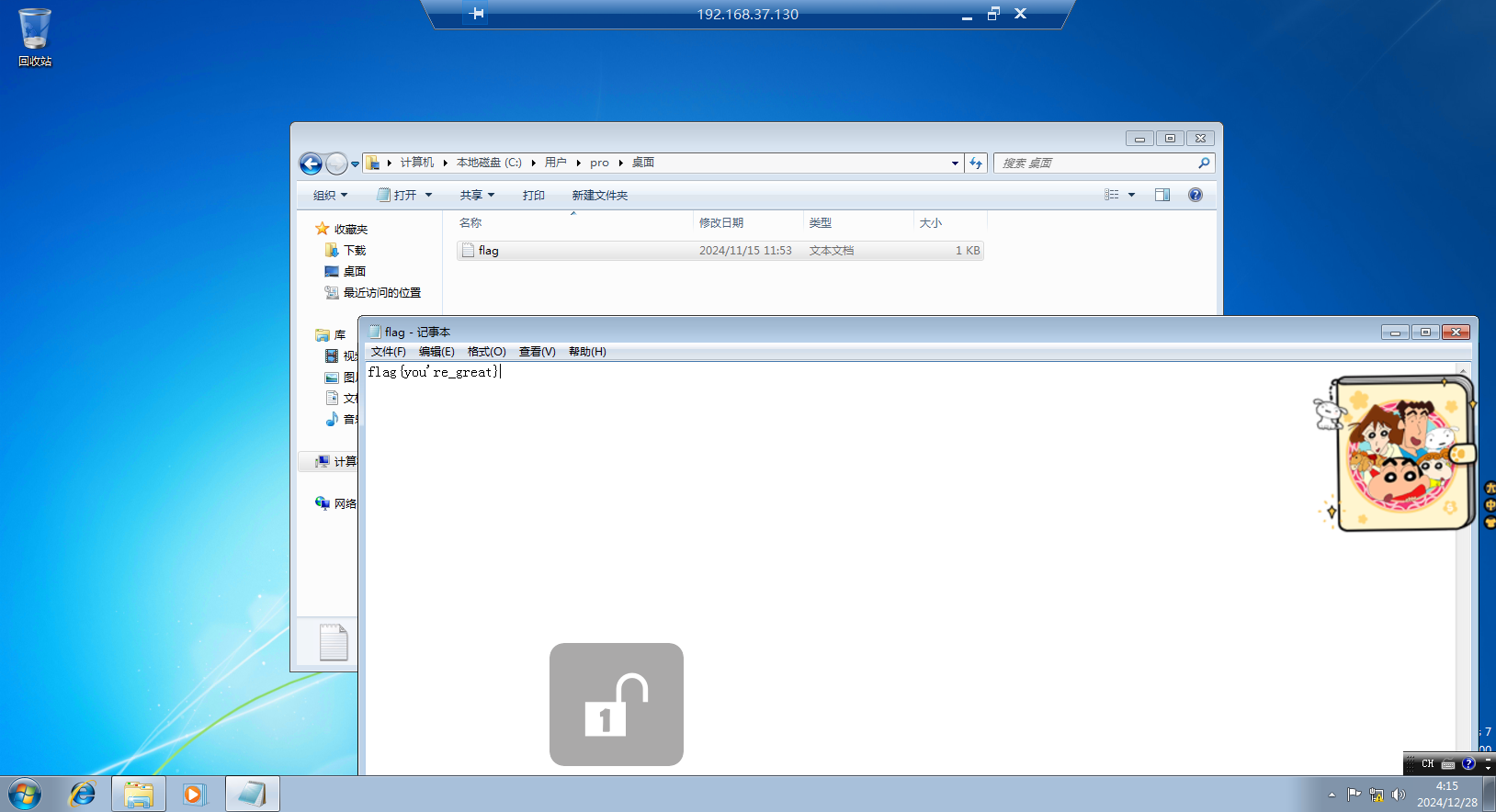
Task: Click the language bar keyboard icon
Action: pyautogui.click(x=1448, y=763)
